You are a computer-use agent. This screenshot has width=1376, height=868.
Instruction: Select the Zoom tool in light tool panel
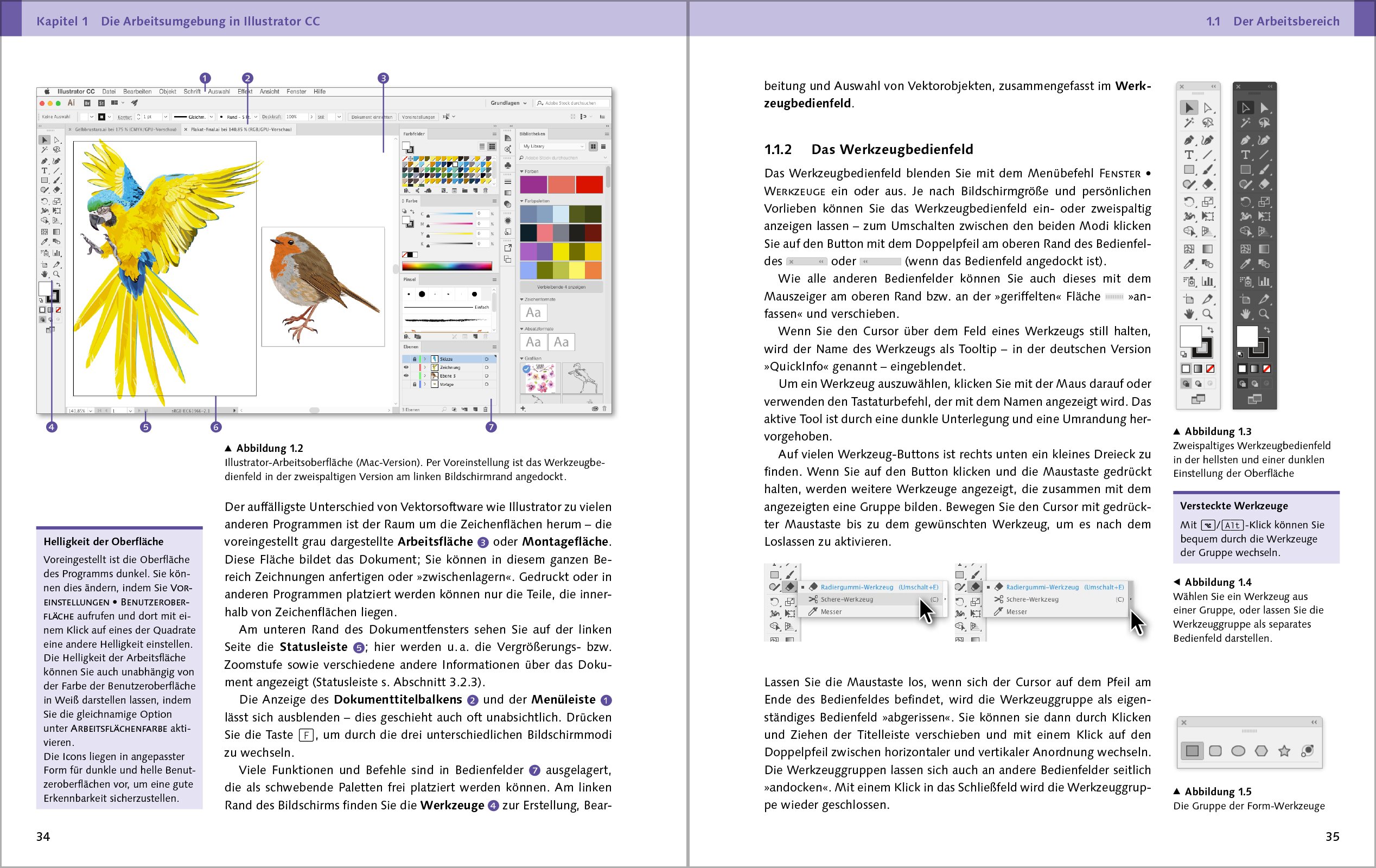1207,314
